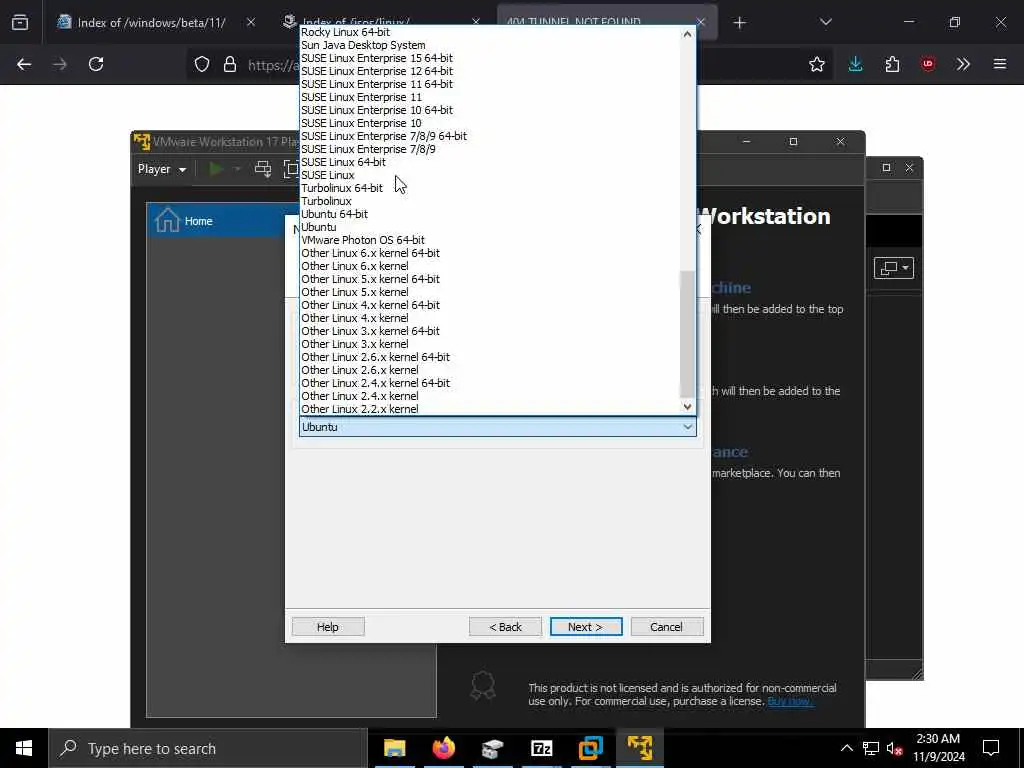Open network status tray icon
Screen dimensions: 1024x768
coord(871,748)
